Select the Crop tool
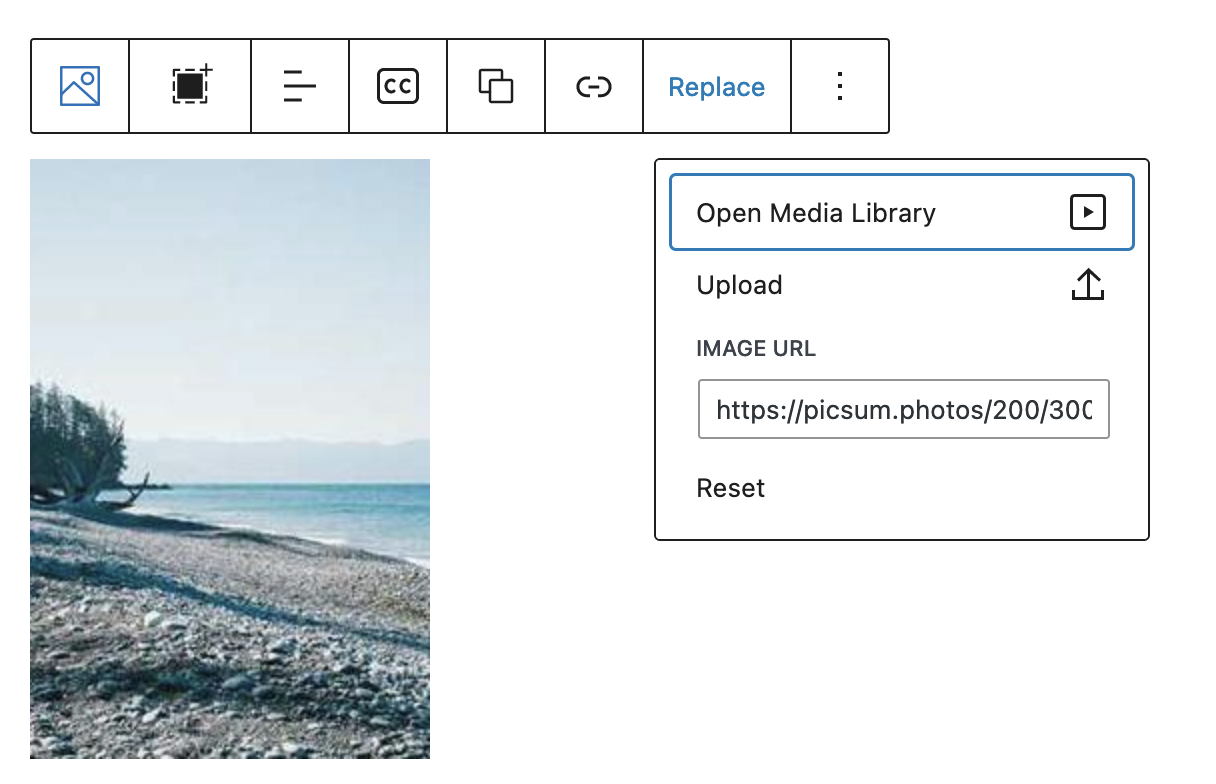This screenshot has height=784, width=1216. point(189,86)
